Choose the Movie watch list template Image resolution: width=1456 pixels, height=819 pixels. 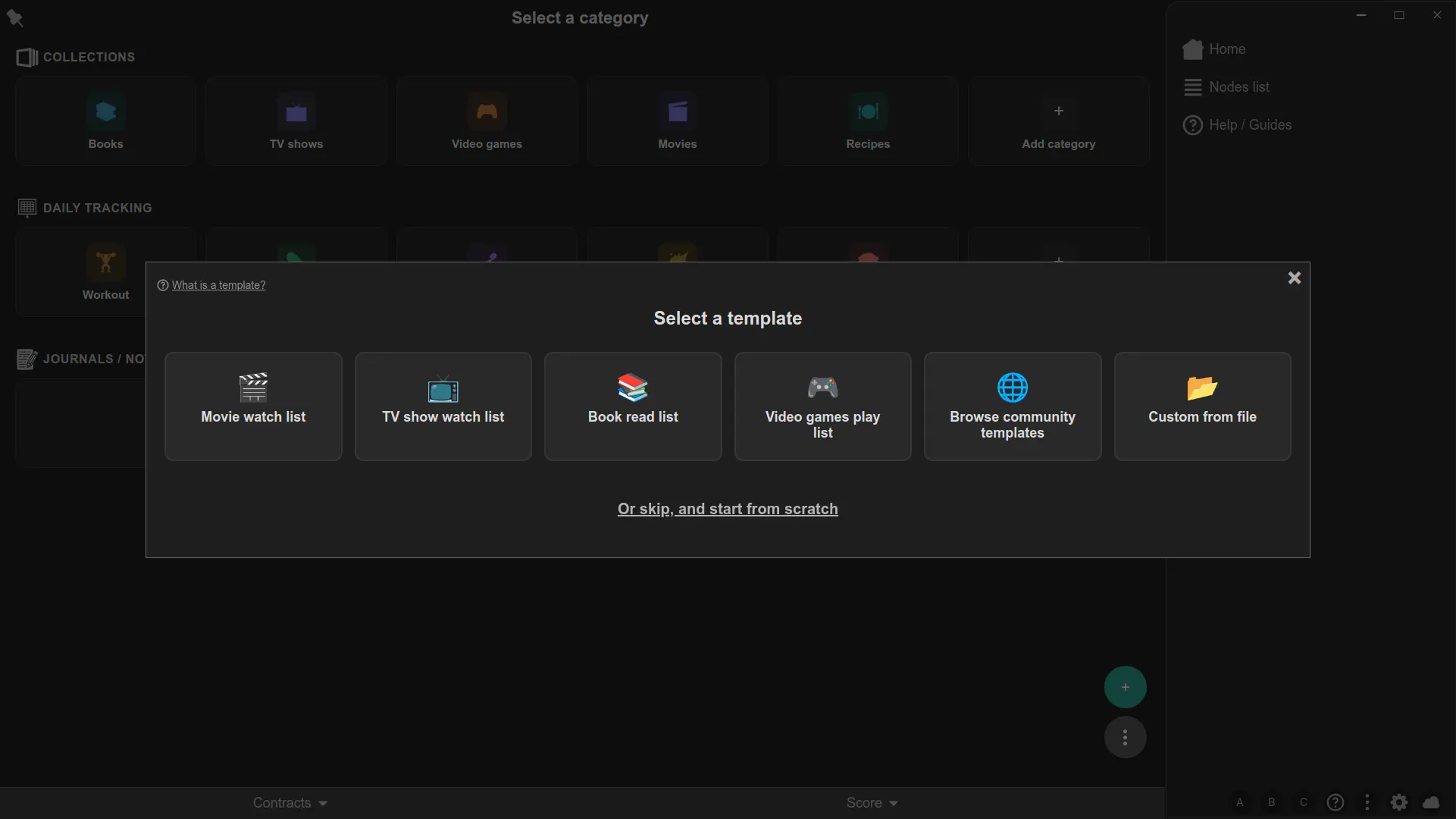pos(253,406)
